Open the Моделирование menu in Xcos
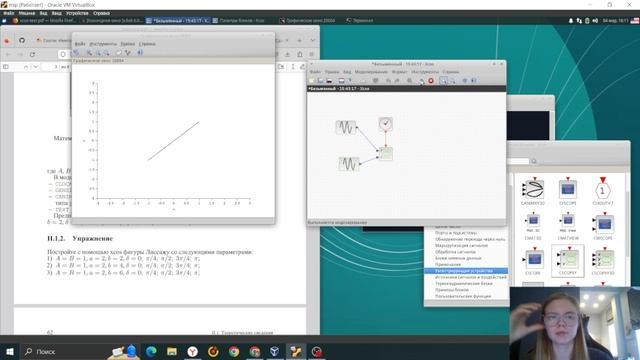 coord(371,72)
